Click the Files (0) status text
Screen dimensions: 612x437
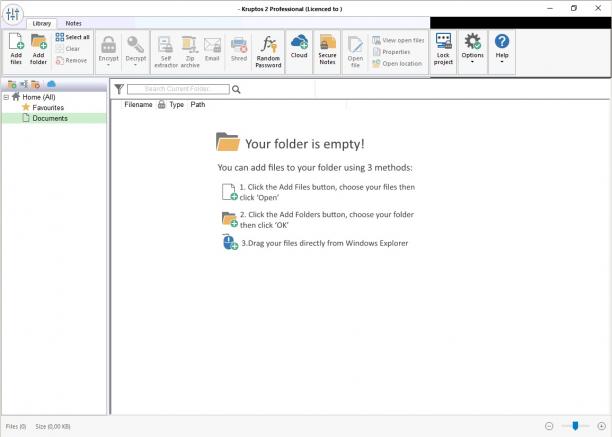click(16, 426)
